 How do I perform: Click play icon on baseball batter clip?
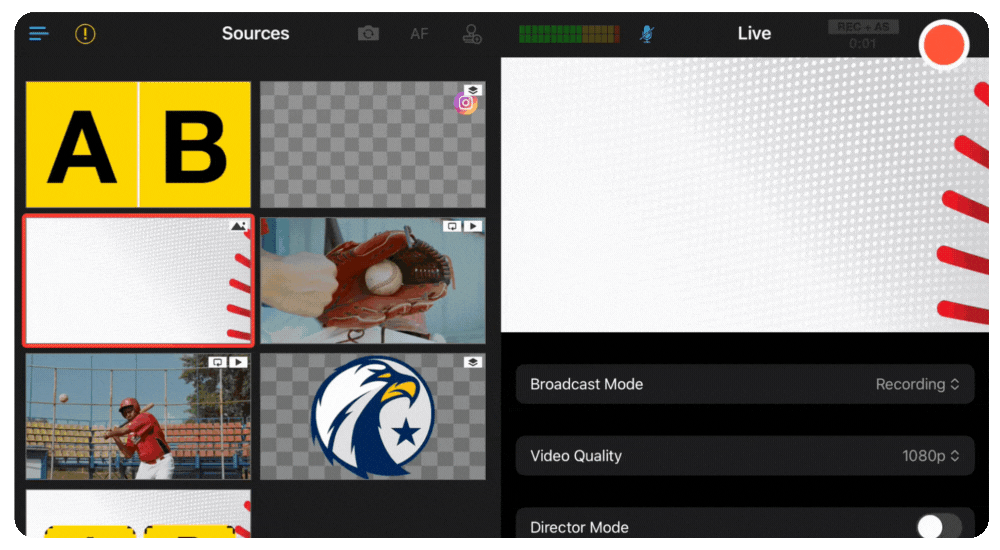pos(239,362)
